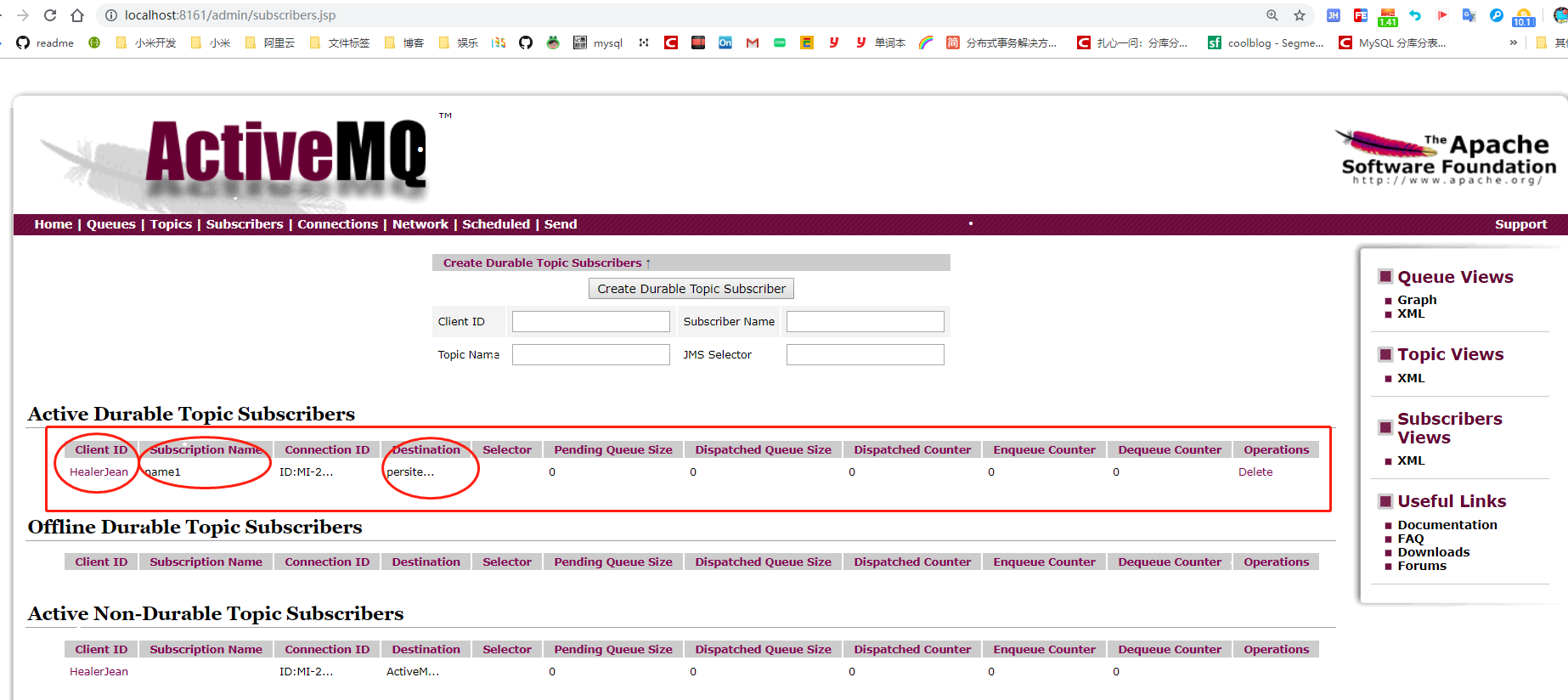Open the Scheduled page
This screenshot has width=1568, height=700.
496,224
